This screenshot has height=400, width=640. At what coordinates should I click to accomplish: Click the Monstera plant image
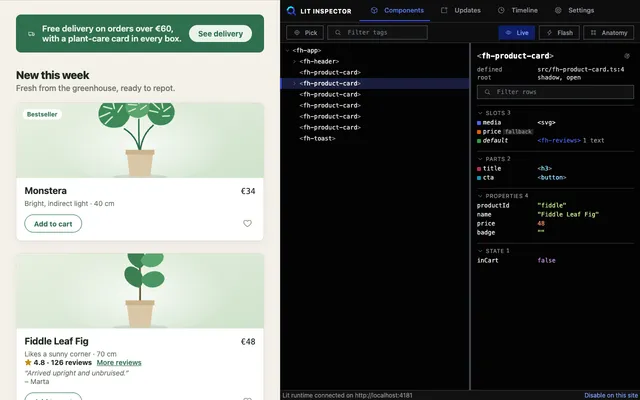coord(140,140)
